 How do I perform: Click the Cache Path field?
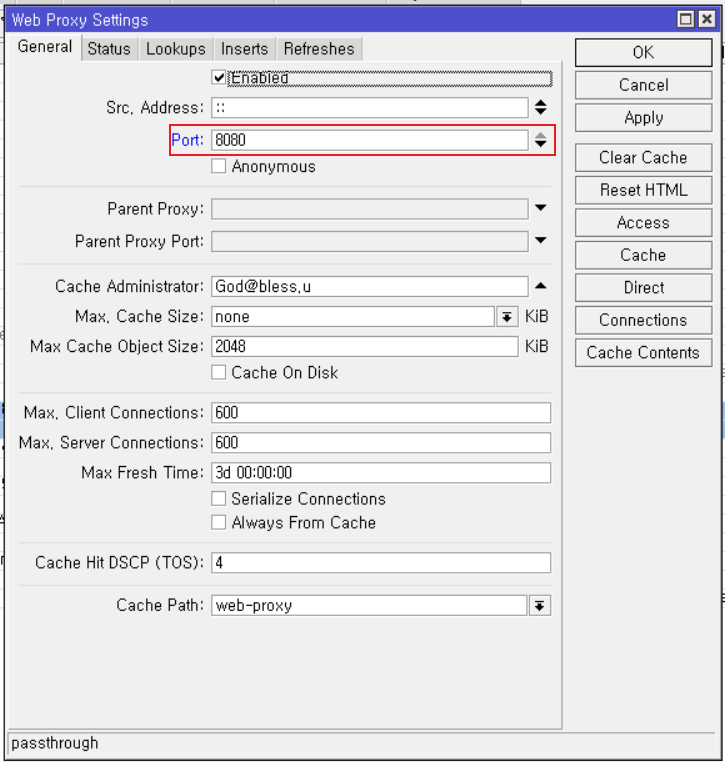click(x=369, y=606)
